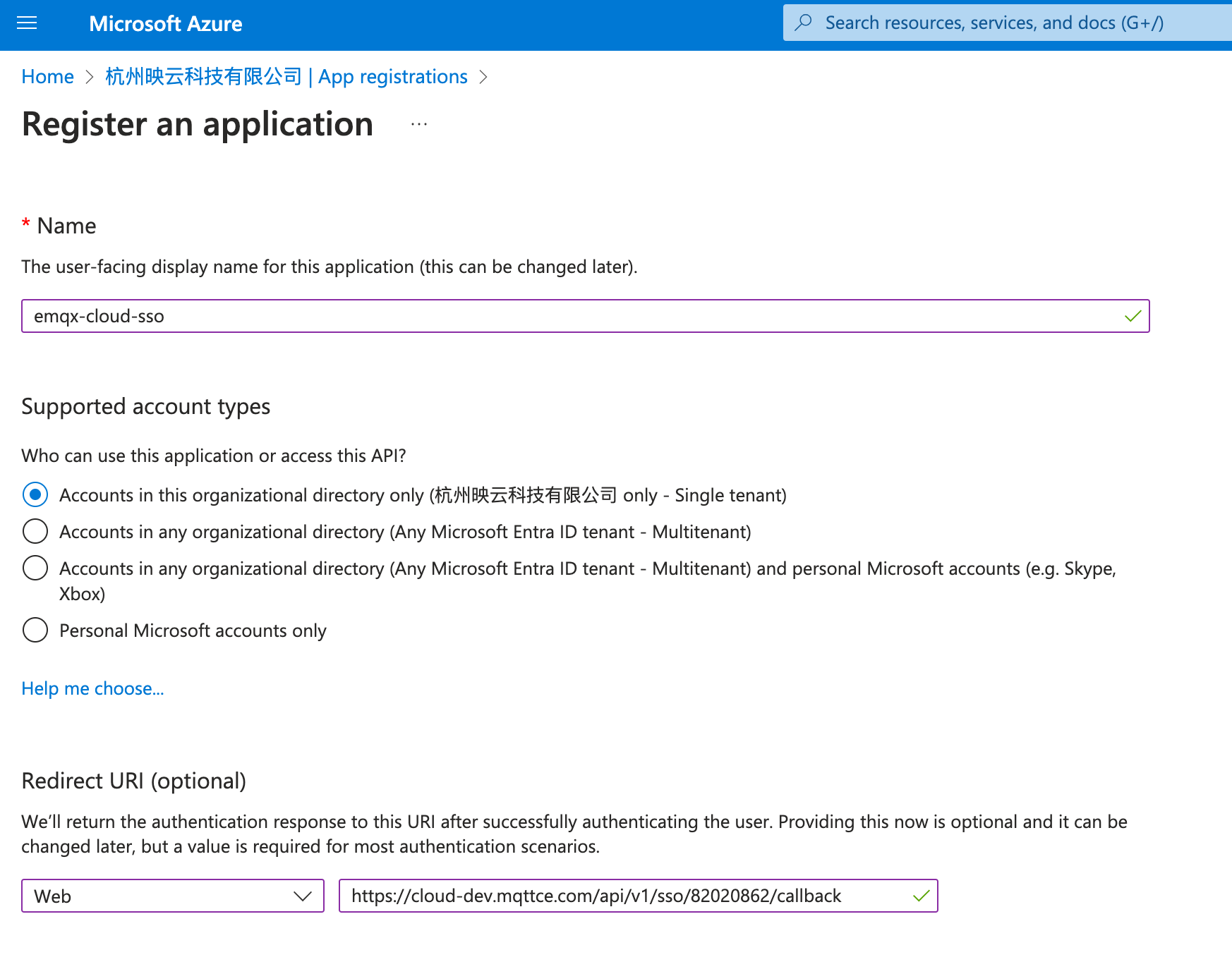Choose Any Microsoft Entra ID tenant Multitenant only
1232x962 pixels.
(x=35, y=531)
